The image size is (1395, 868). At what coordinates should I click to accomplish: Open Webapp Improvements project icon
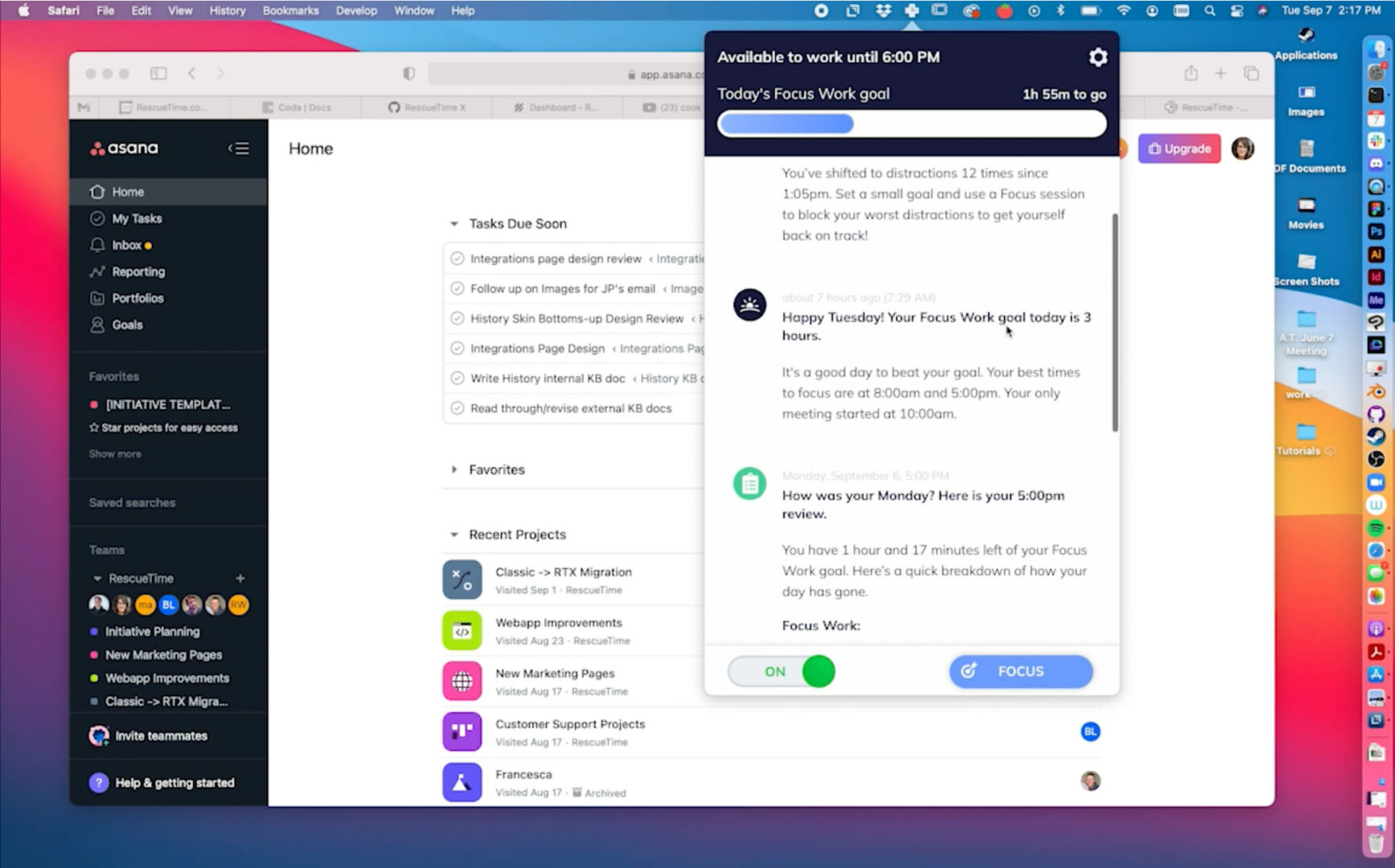click(462, 631)
